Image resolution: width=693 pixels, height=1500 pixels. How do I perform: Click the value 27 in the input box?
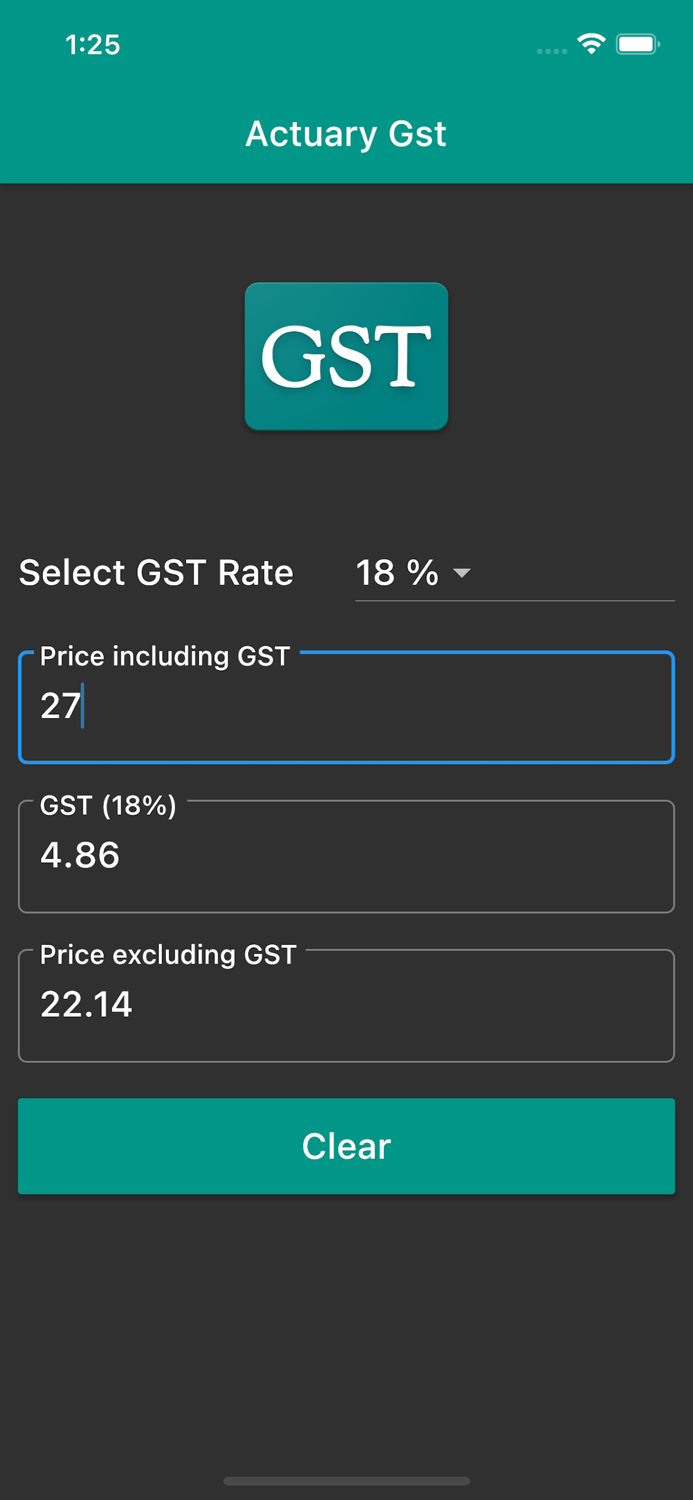58,706
